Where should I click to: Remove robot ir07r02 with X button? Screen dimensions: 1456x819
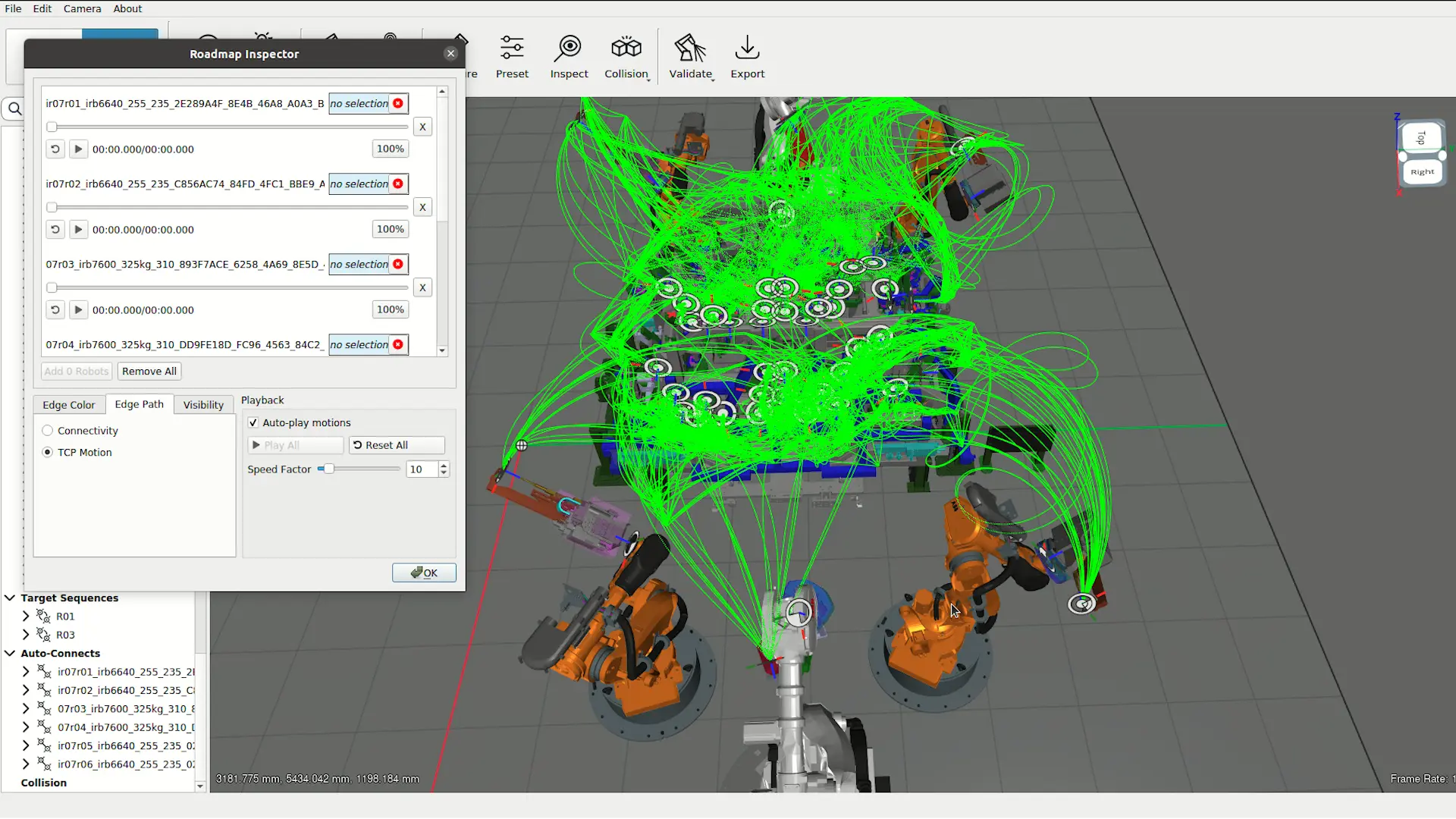click(422, 207)
